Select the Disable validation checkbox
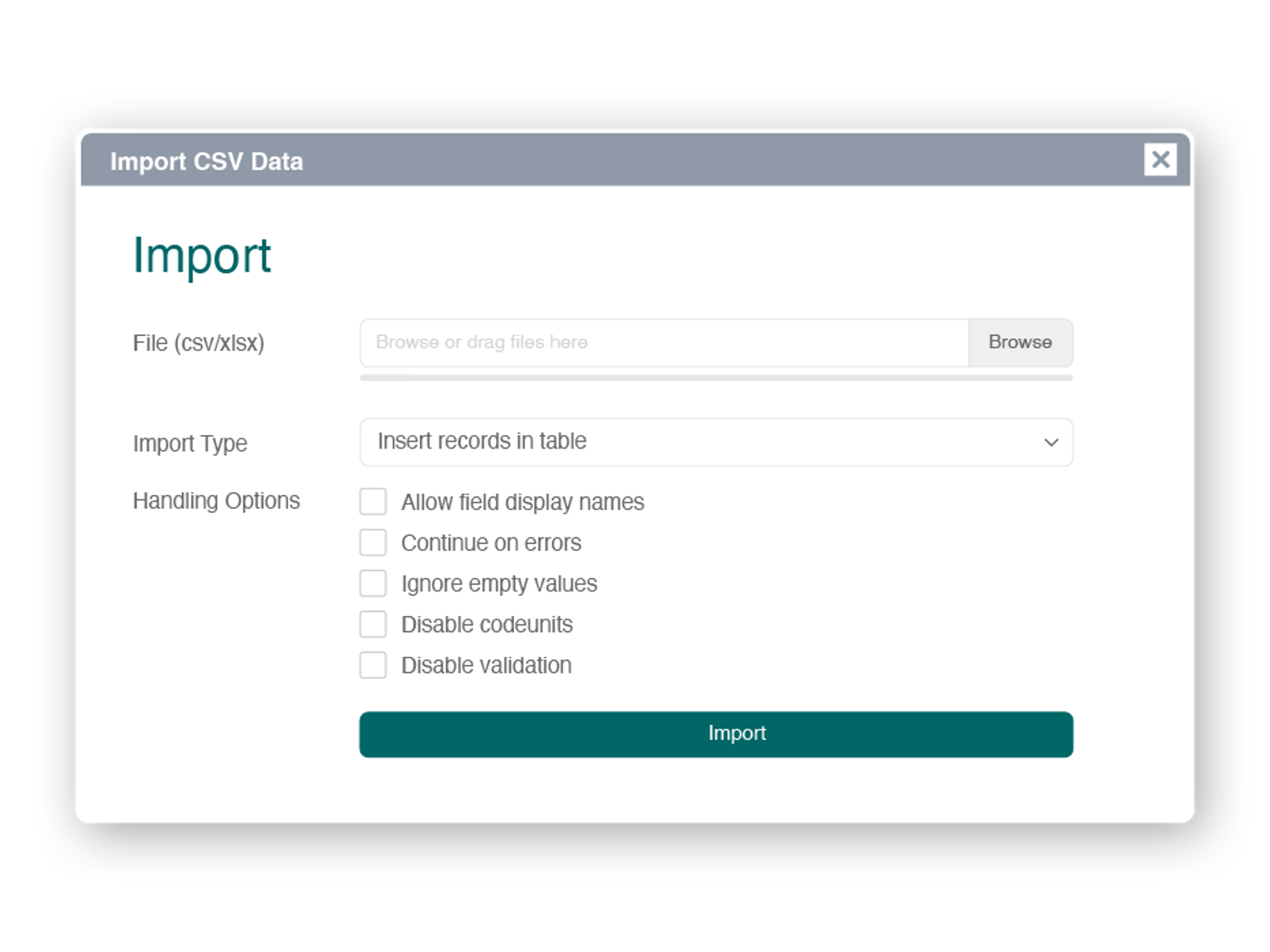The image size is (1270, 952). point(373,665)
